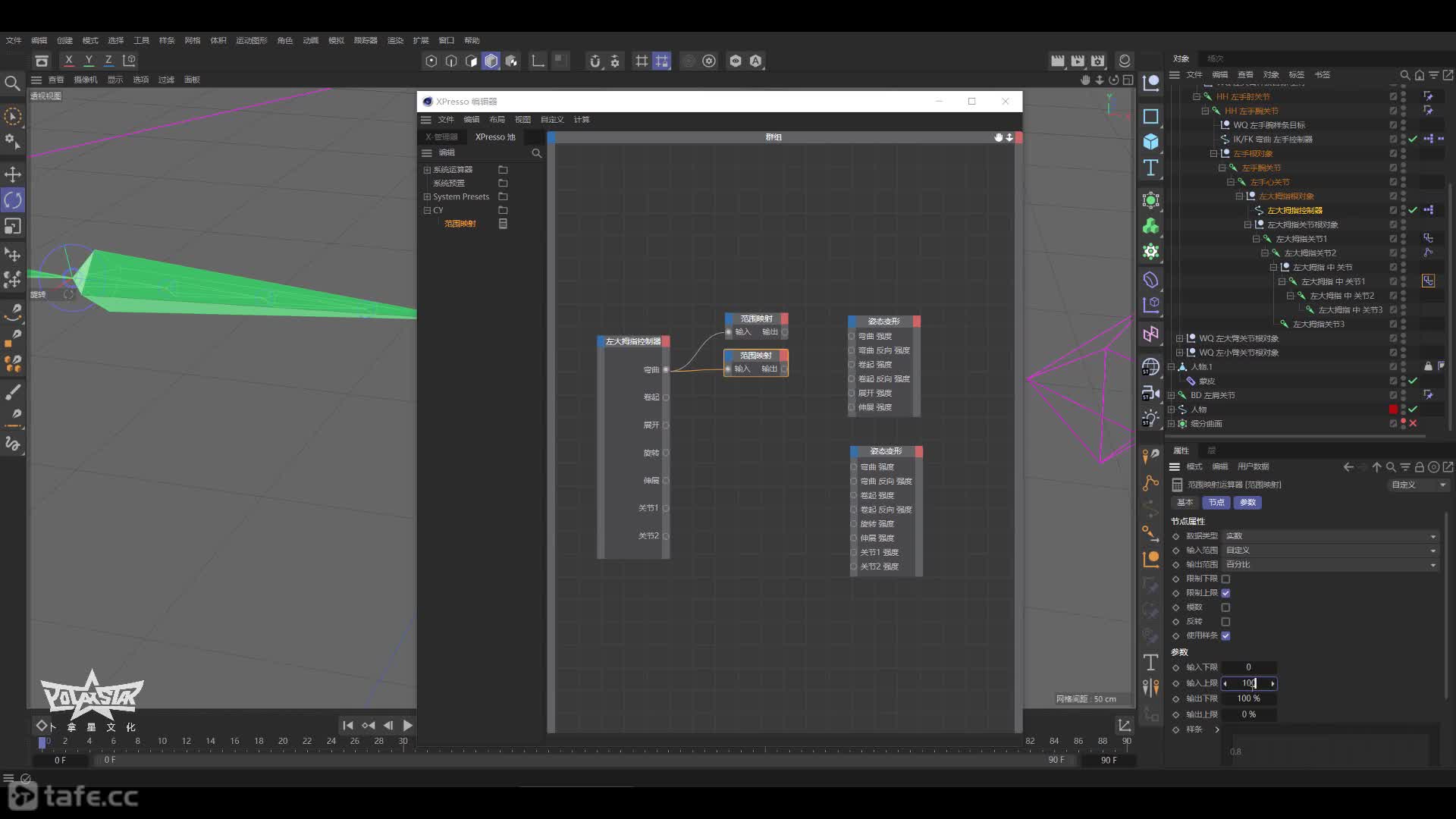The width and height of the screenshot is (1456, 819).
Task: Select 节点 attribute button
Action: point(1216,503)
